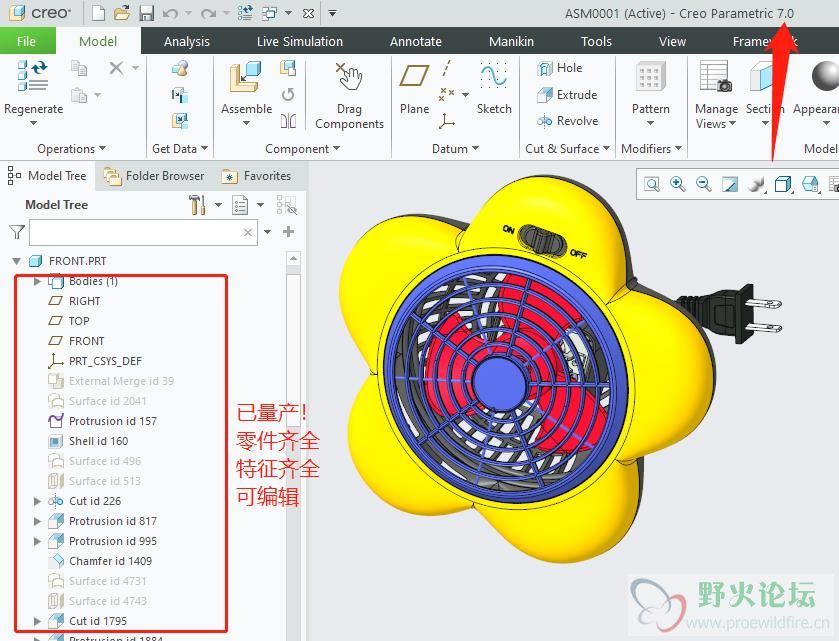Click the Save icon in quick access toolbar
The height and width of the screenshot is (641, 839).
pyautogui.click(x=146, y=13)
